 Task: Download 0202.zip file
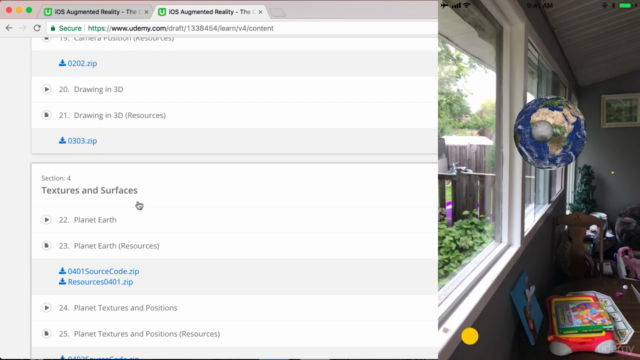(82, 63)
